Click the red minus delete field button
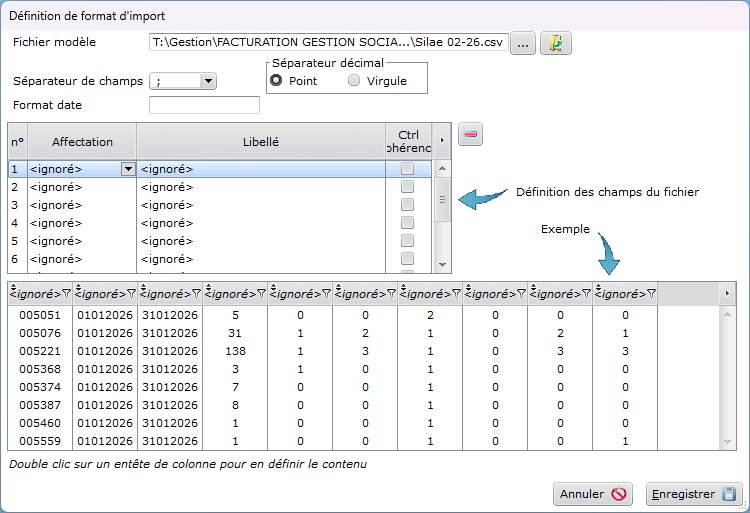750x513 pixels. 470,134
